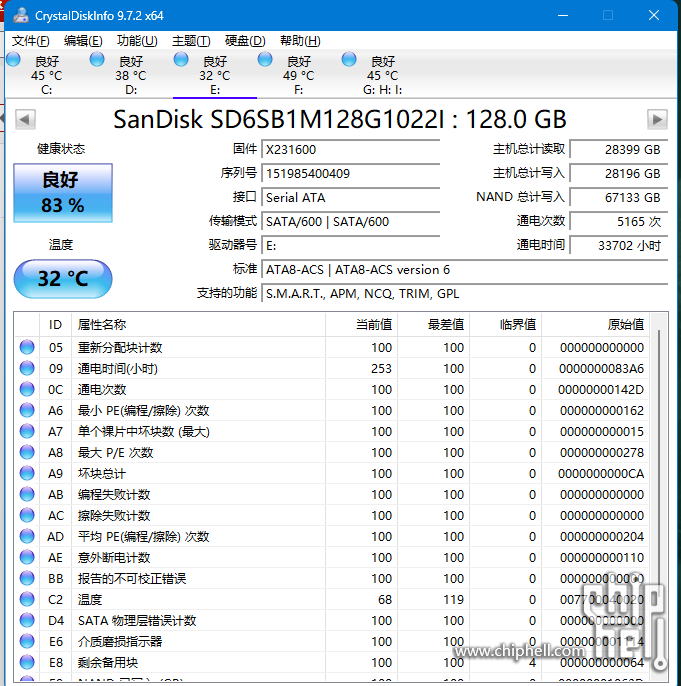Click the supported features field S.M.A.R.T., APM, NCQ

464,294
